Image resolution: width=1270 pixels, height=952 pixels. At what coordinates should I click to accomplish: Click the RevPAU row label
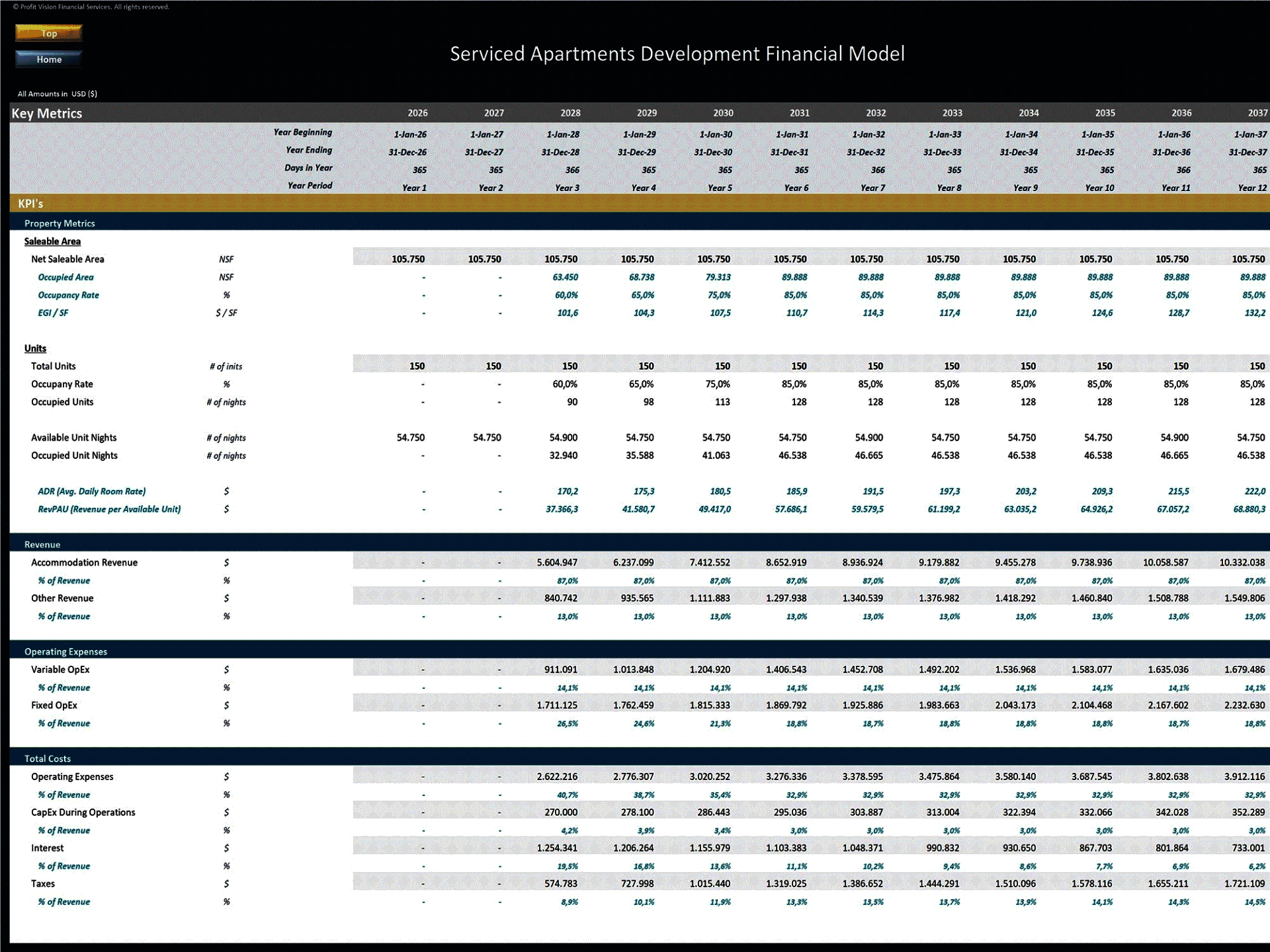click(x=109, y=509)
